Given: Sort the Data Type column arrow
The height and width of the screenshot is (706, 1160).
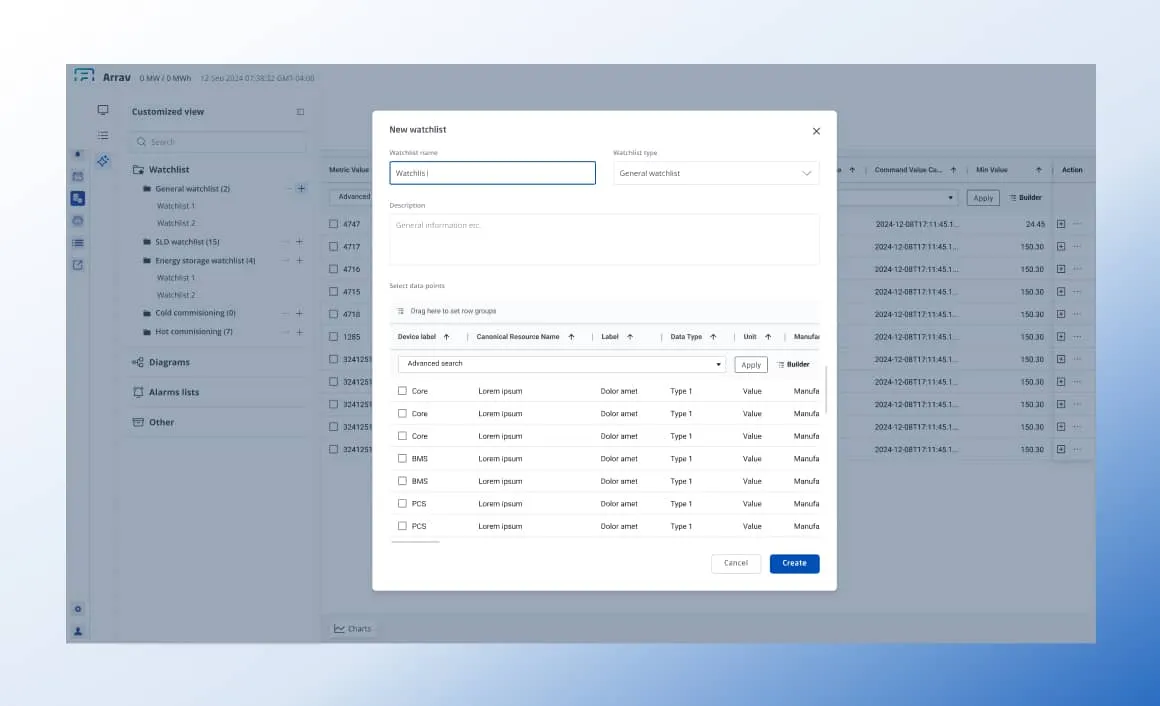Looking at the screenshot, I should click(713, 337).
